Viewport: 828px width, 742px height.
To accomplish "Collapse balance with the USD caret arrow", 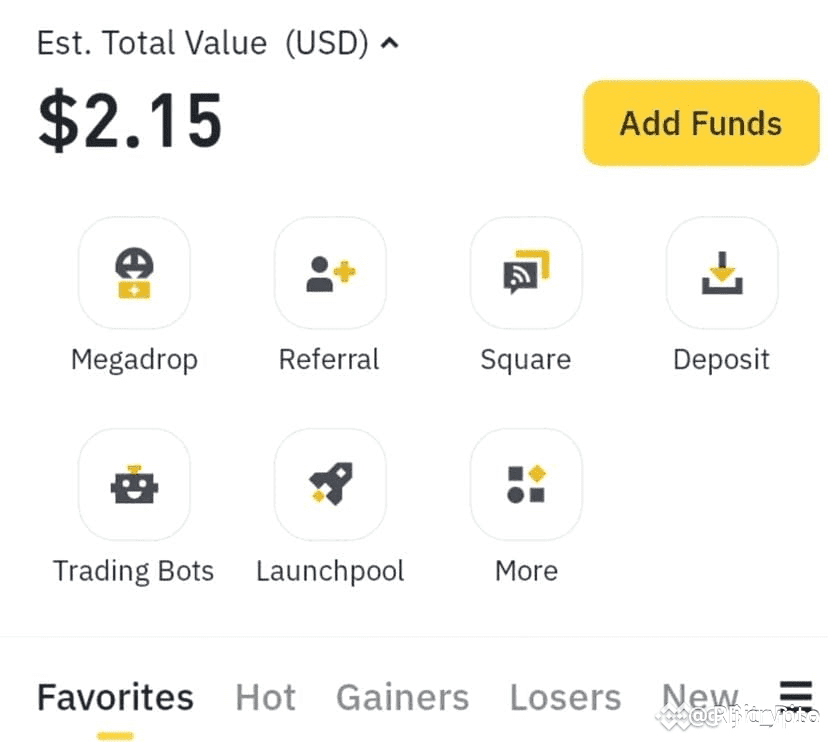I will pos(390,43).
